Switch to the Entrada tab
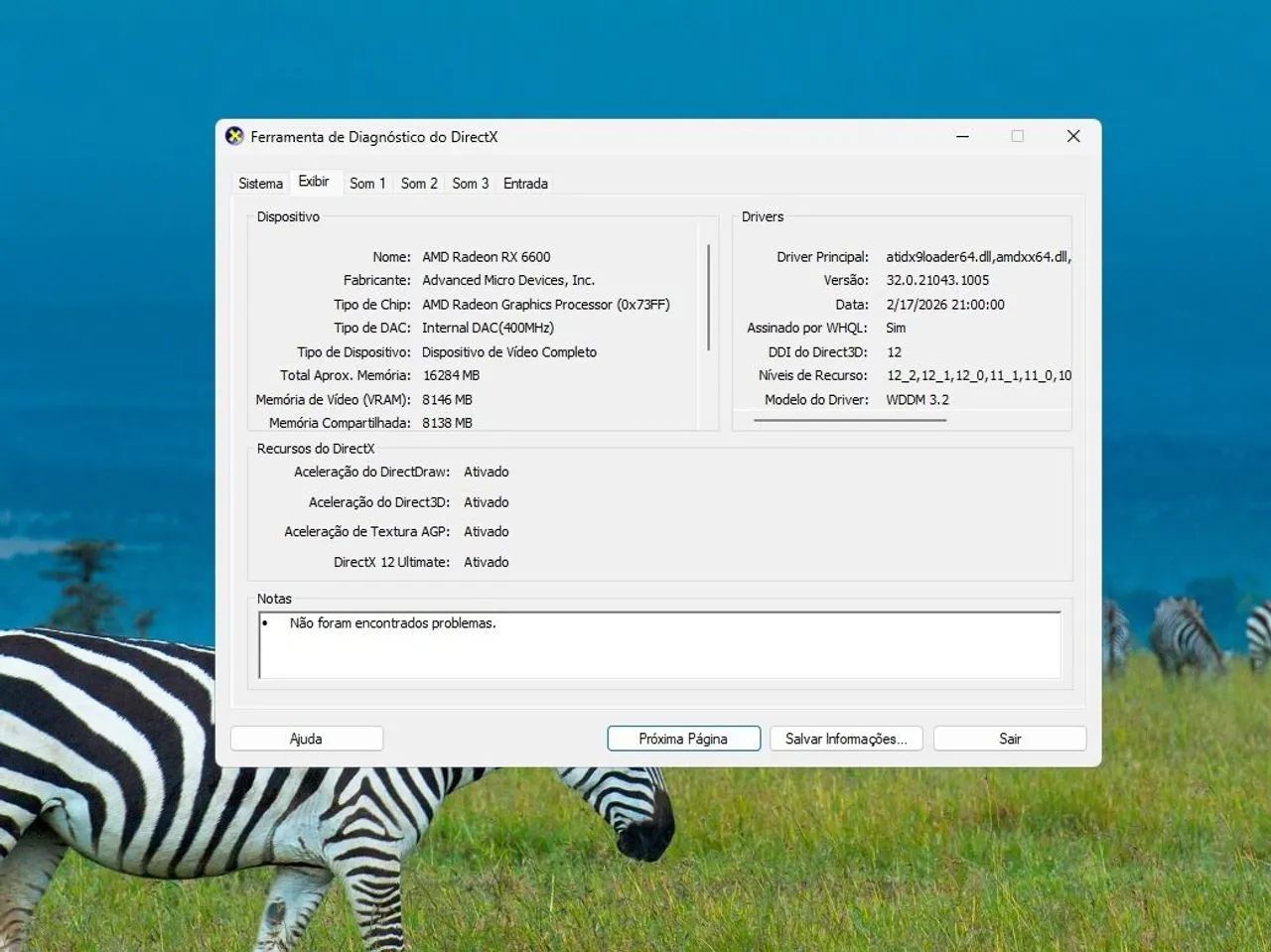The height and width of the screenshot is (952, 1271). [x=525, y=184]
